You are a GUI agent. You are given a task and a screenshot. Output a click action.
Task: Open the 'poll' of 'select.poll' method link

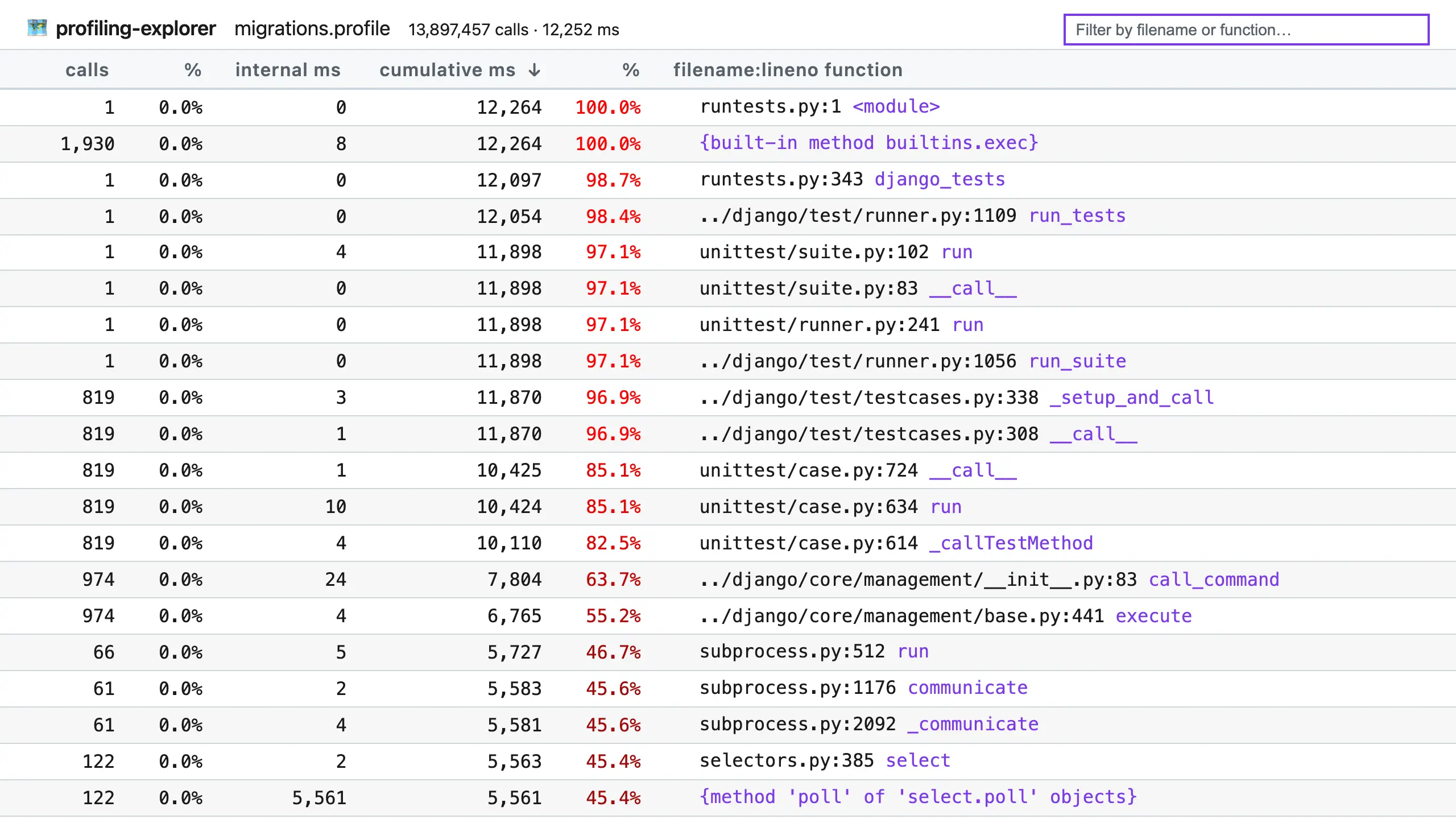pyautogui.click(x=917, y=797)
